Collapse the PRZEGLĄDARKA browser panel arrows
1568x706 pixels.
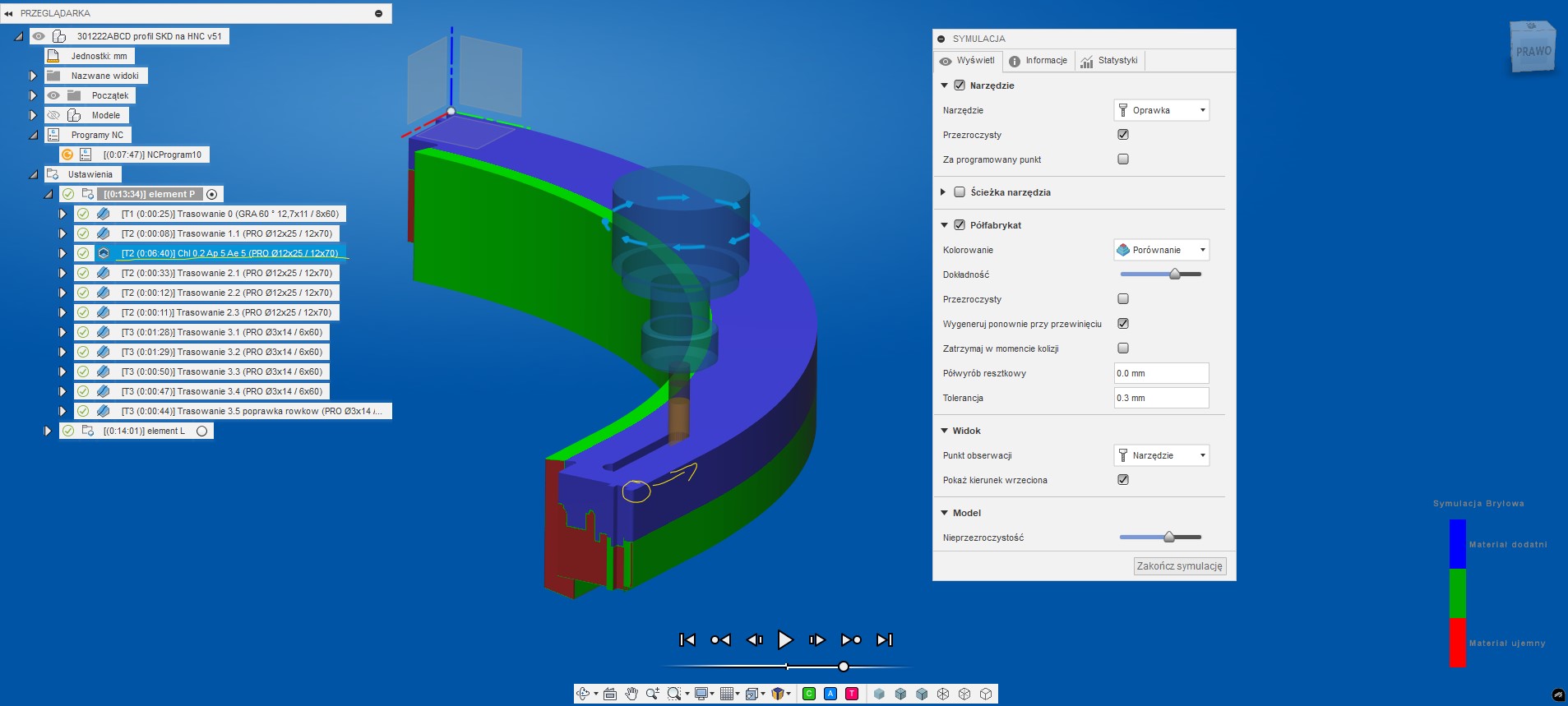(x=8, y=13)
